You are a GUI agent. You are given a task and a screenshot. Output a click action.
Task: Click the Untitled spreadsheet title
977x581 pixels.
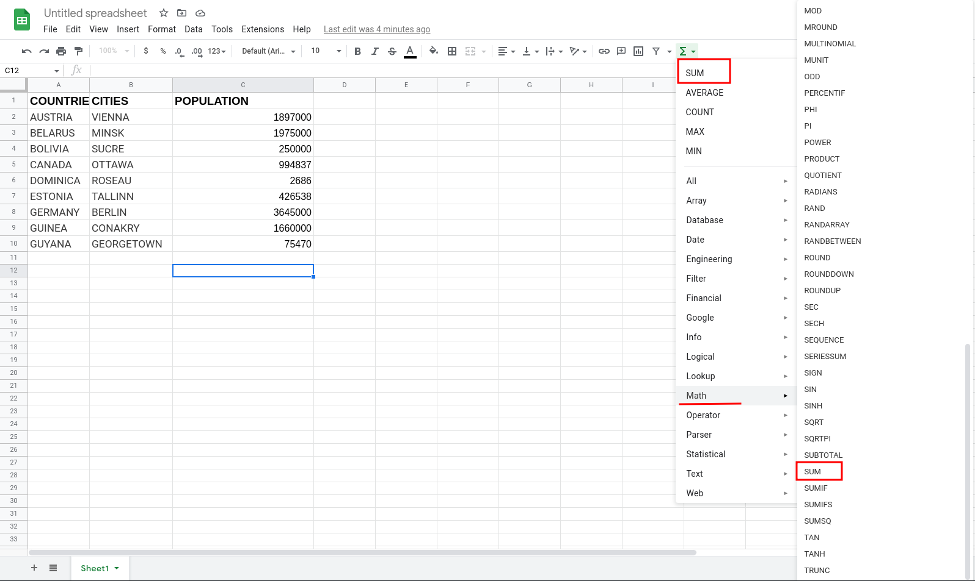(95, 13)
